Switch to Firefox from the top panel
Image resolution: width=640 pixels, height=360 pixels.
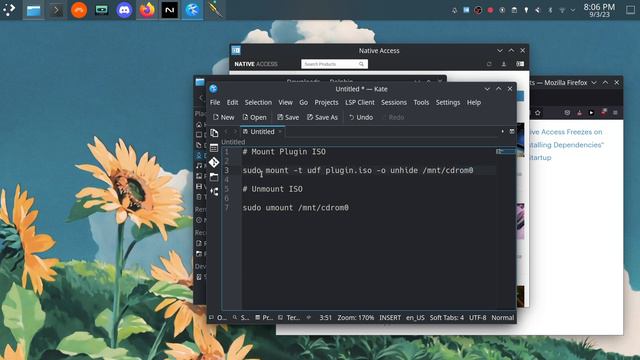(x=147, y=10)
